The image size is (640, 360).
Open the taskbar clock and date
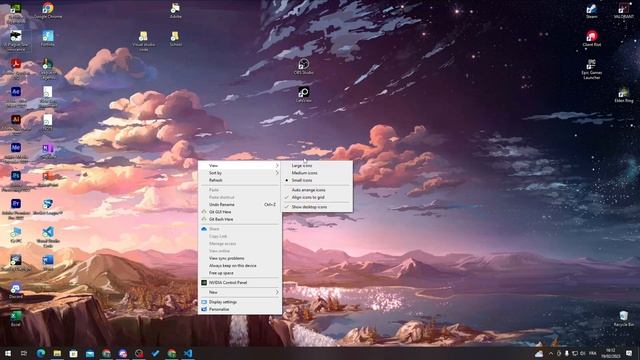click(611, 353)
